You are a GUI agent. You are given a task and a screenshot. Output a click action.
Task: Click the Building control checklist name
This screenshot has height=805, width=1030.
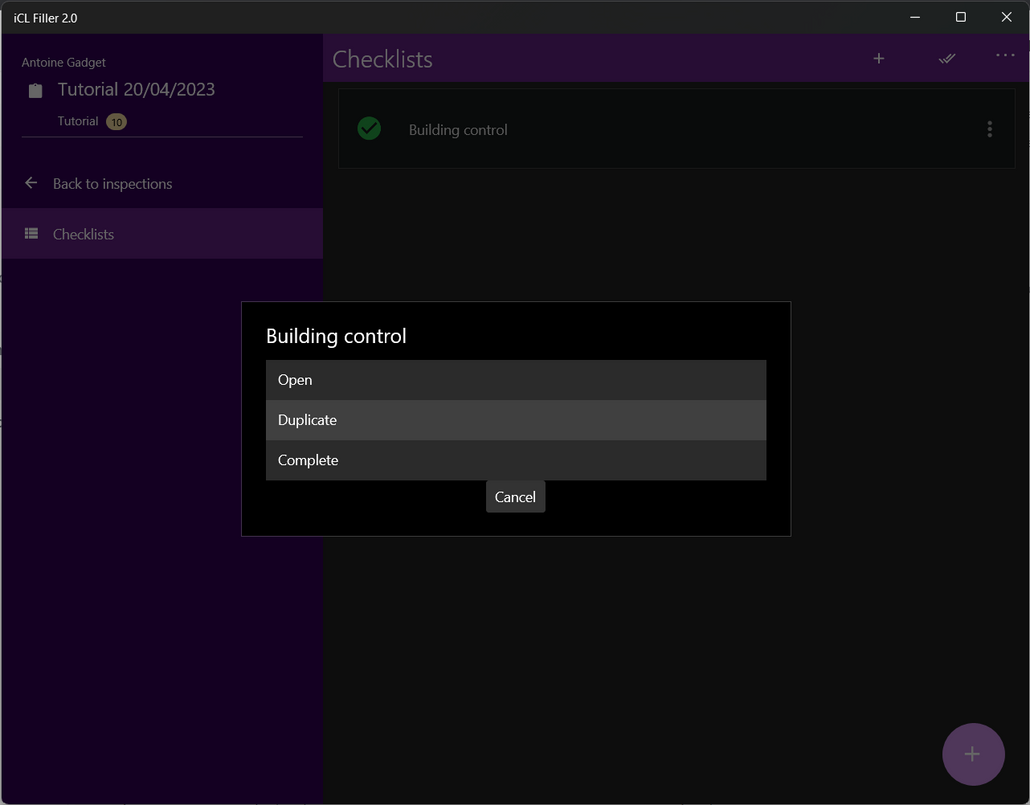(458, 130)
